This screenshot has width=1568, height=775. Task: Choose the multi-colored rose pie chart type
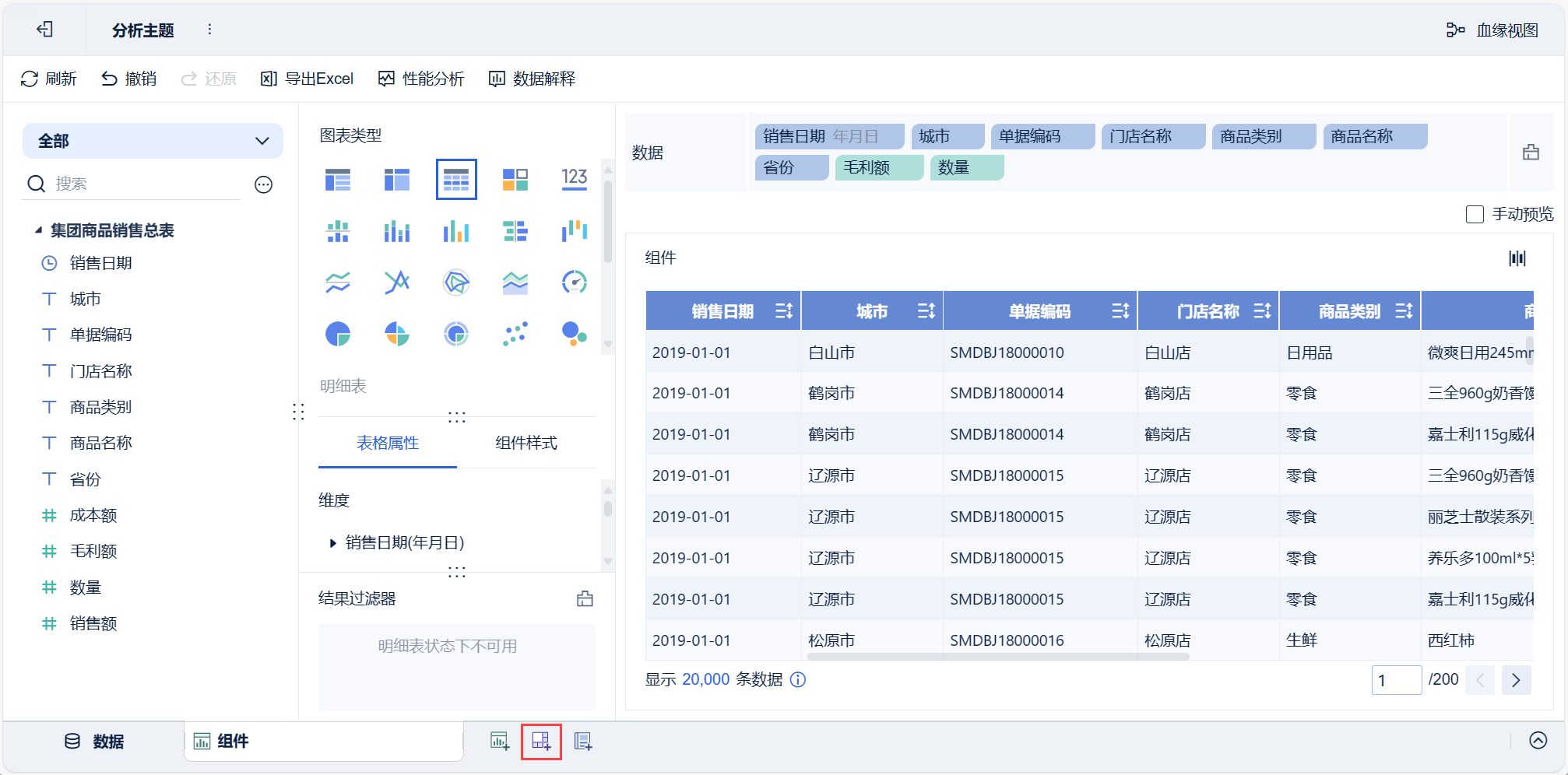pos(397,334)
